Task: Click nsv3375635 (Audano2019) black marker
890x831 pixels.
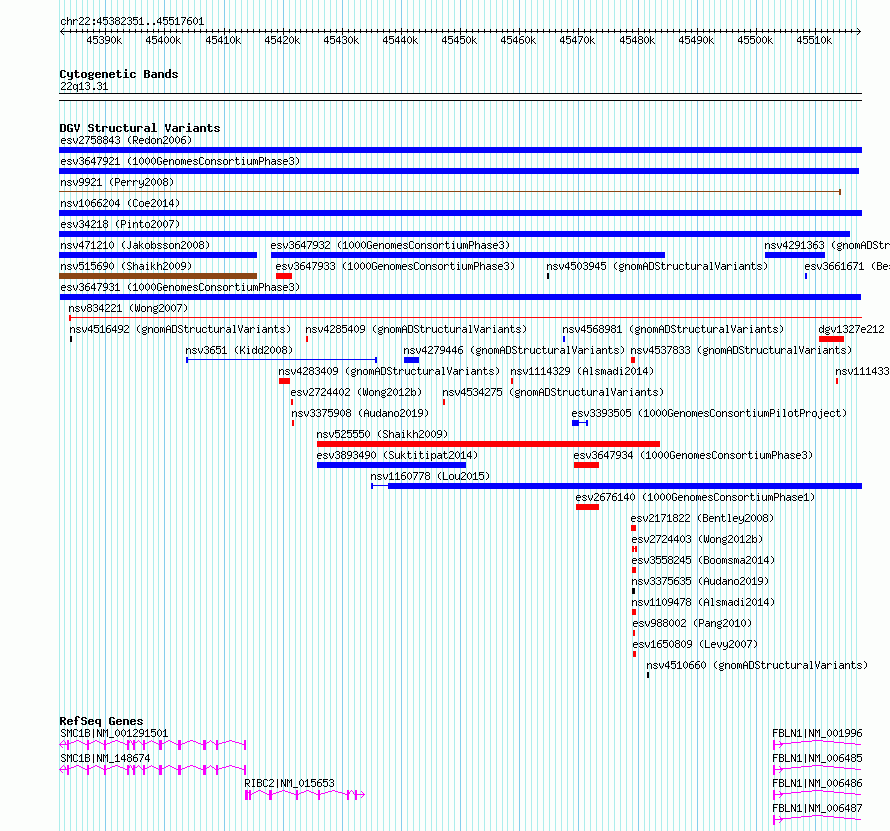Action: [x=633, y=591]
